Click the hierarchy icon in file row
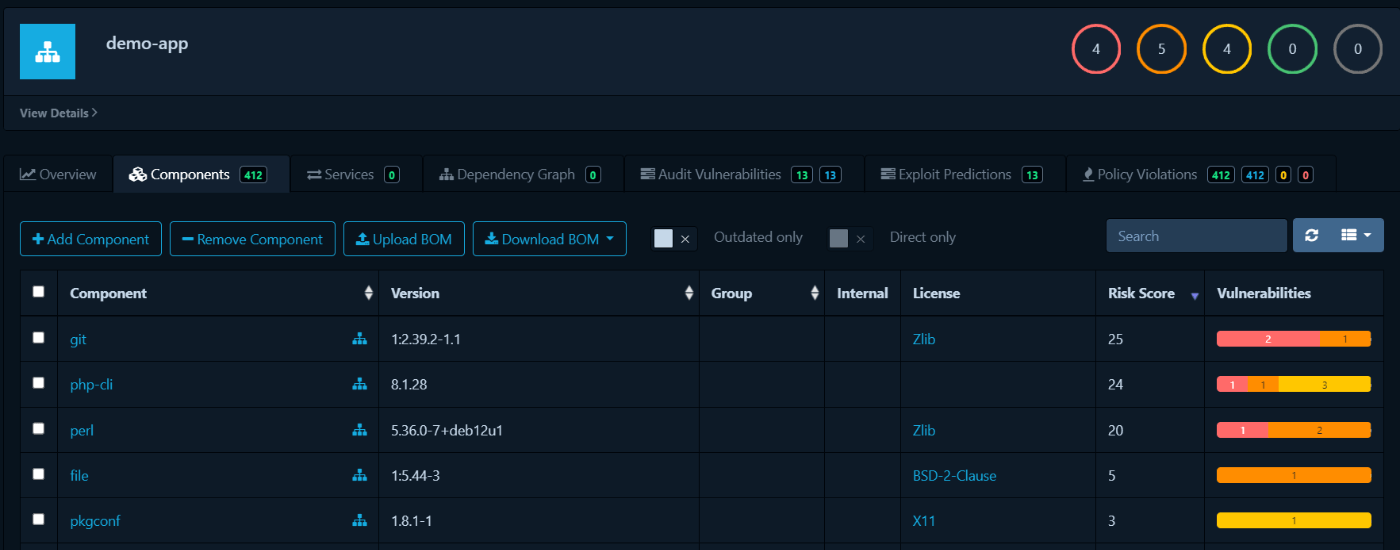The height and width of the screenshot is (550, 1400). click(x=359, y=475)
